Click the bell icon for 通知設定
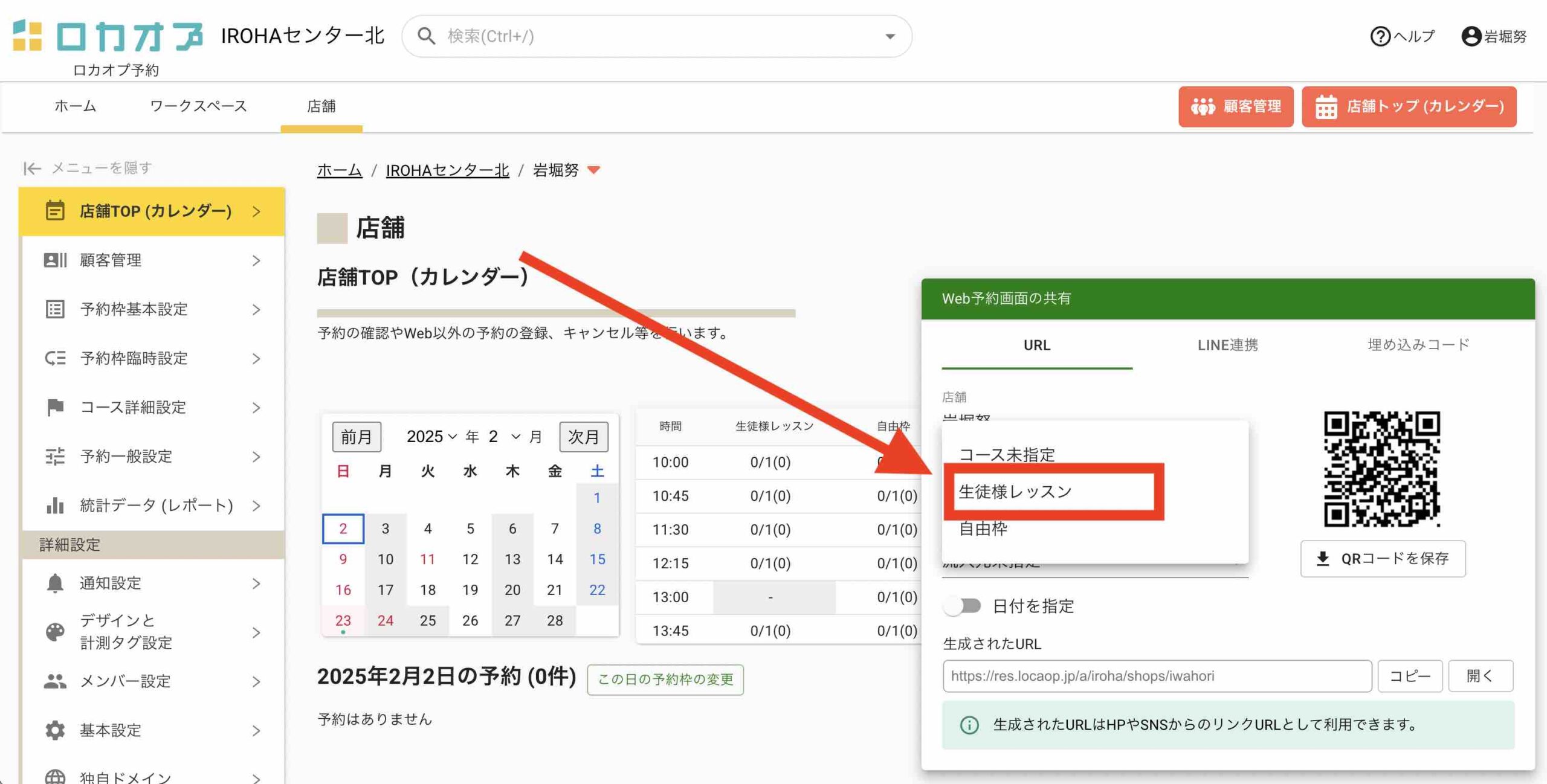The width and height of the screenshot is (1547, 784). (x=55, y=583)
